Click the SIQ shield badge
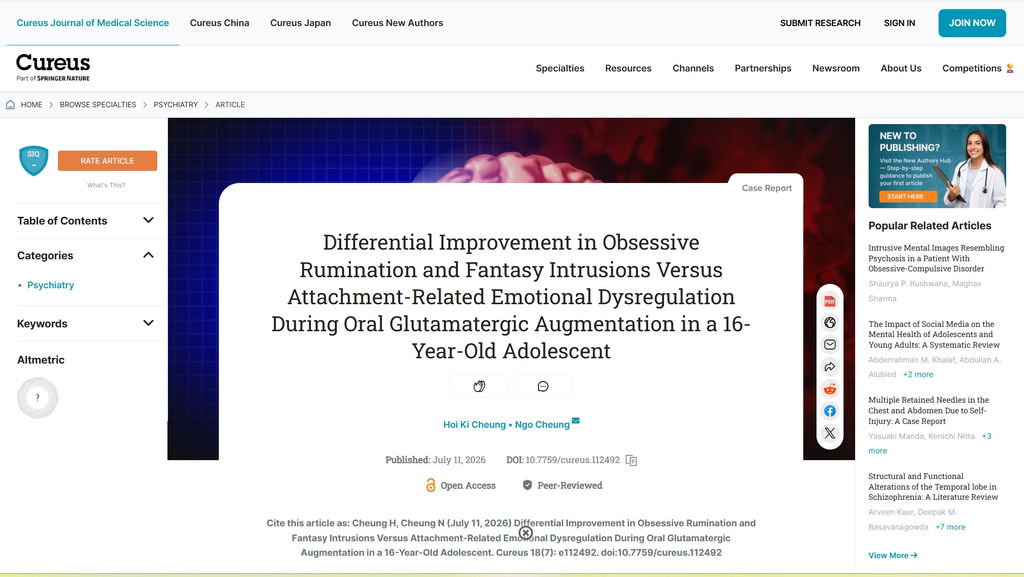This screenshot has width=1024, height=577. 33,160
